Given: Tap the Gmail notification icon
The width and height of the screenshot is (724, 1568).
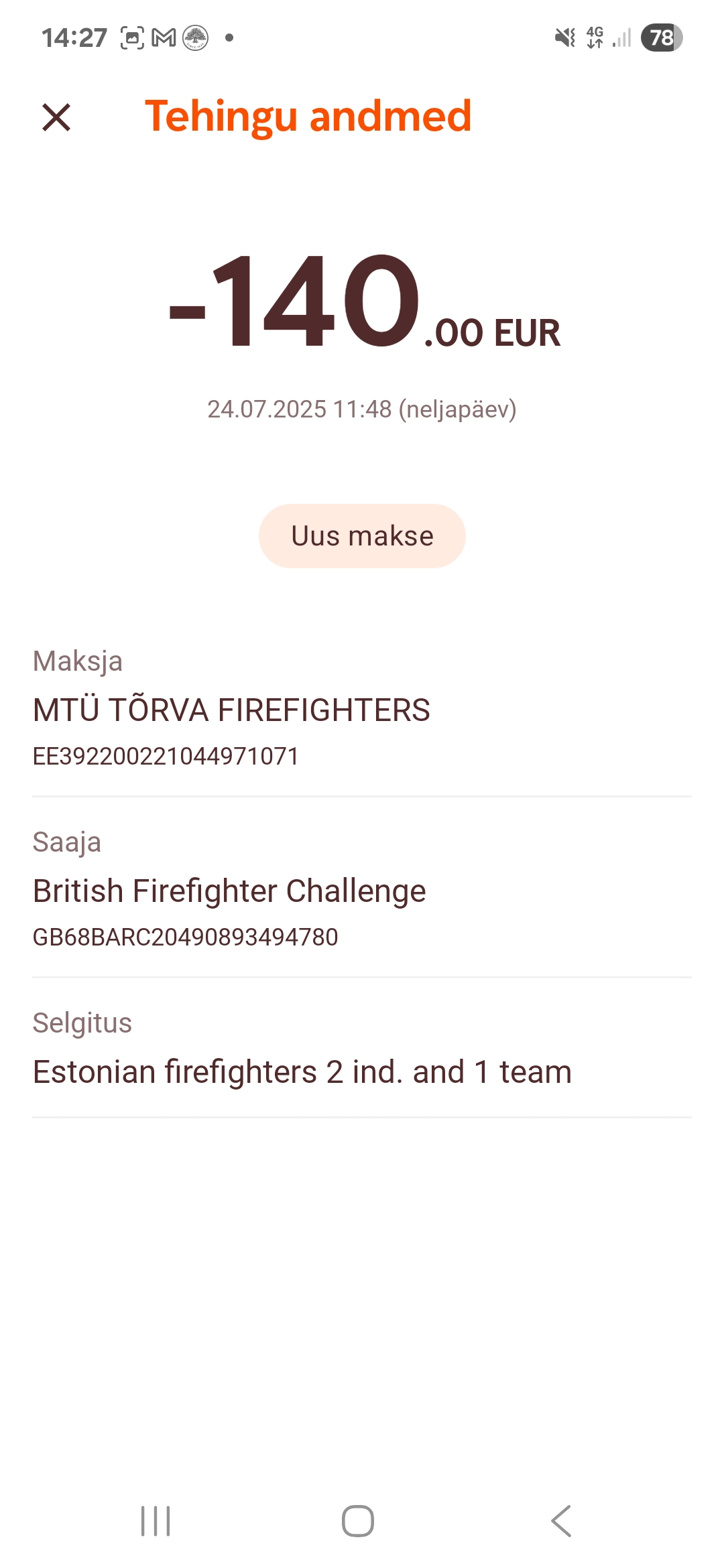Looking at the screenshot, I should (x=164, y=38).
